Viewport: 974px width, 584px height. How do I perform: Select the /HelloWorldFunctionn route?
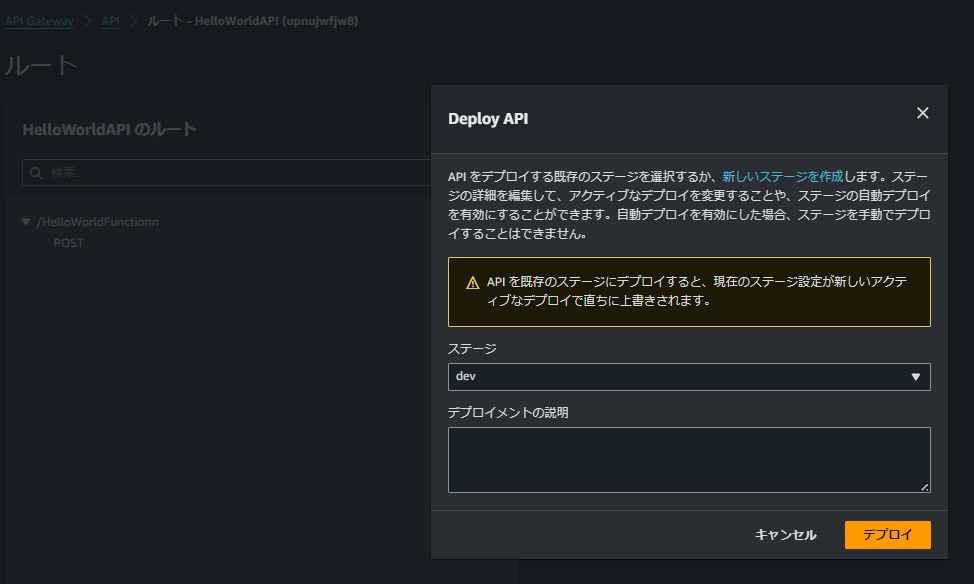click(x=98, y=222)
